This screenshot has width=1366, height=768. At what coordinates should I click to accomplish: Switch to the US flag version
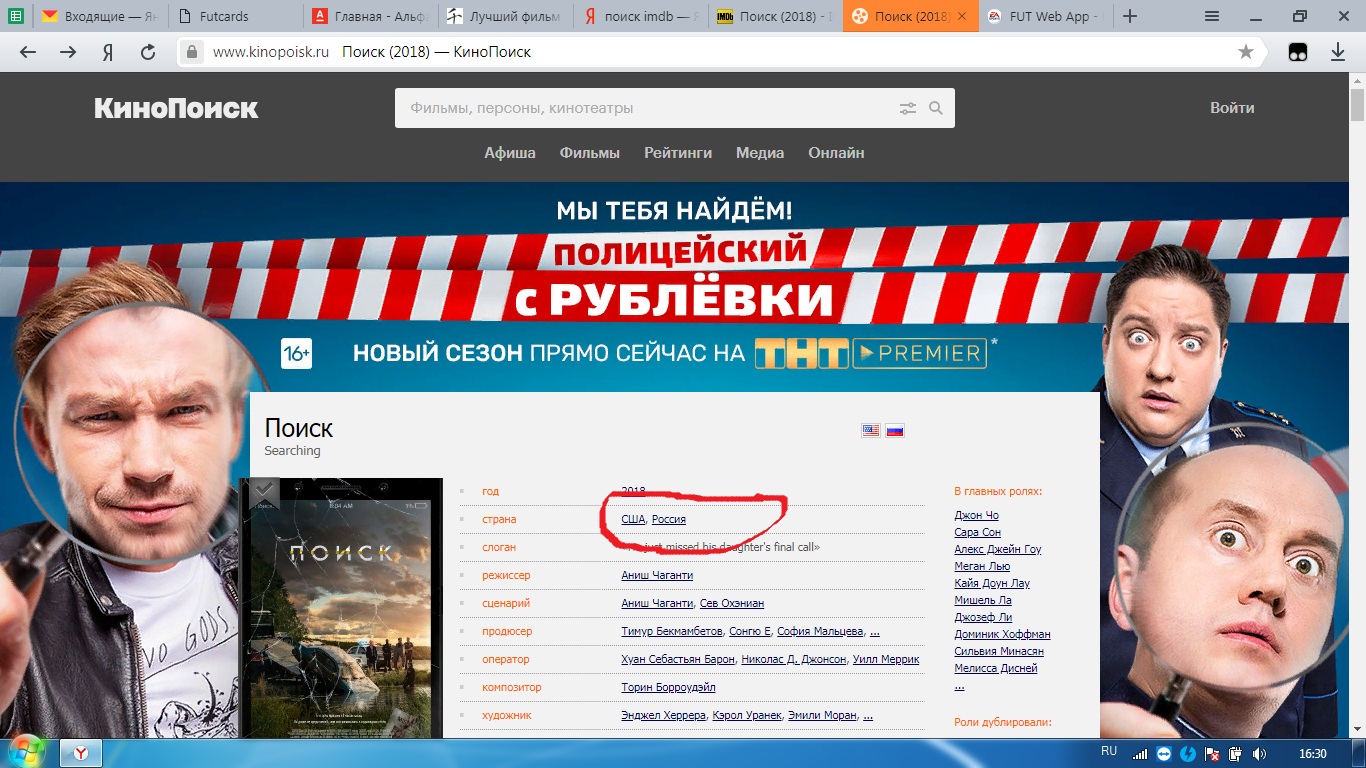click(871, 430)
